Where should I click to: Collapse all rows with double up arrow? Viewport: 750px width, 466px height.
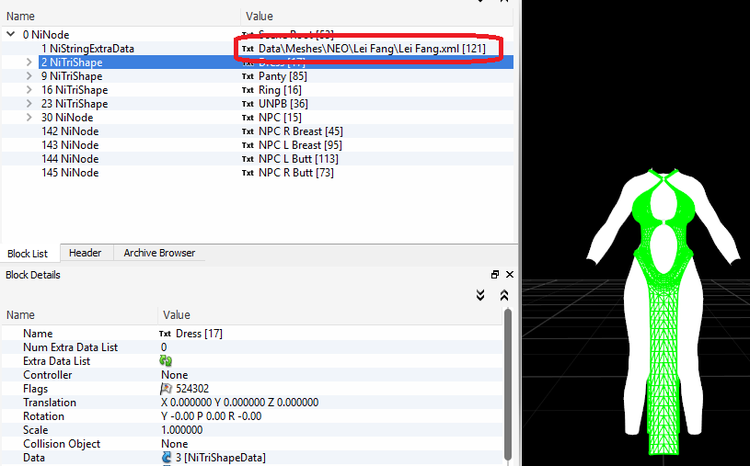504,295
